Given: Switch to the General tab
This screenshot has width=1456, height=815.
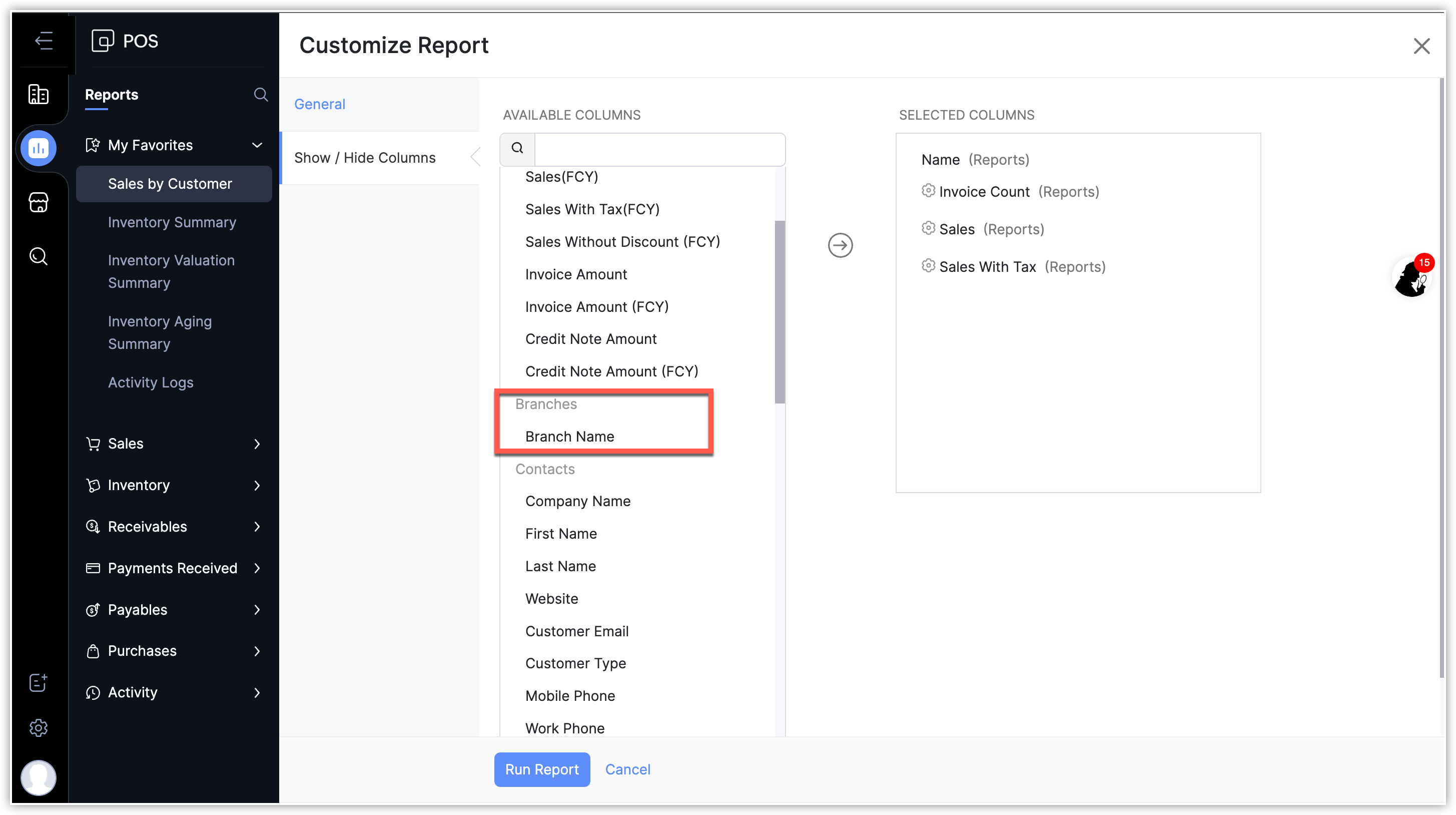Looking at the screenshot, I should [319, 104].
